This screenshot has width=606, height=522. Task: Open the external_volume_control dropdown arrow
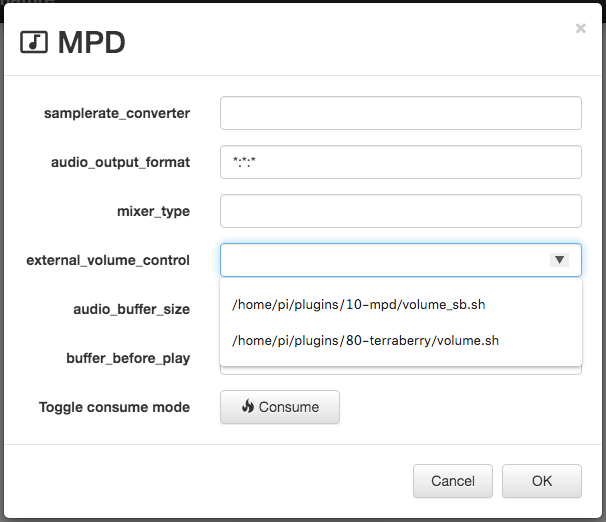point(559,260)
